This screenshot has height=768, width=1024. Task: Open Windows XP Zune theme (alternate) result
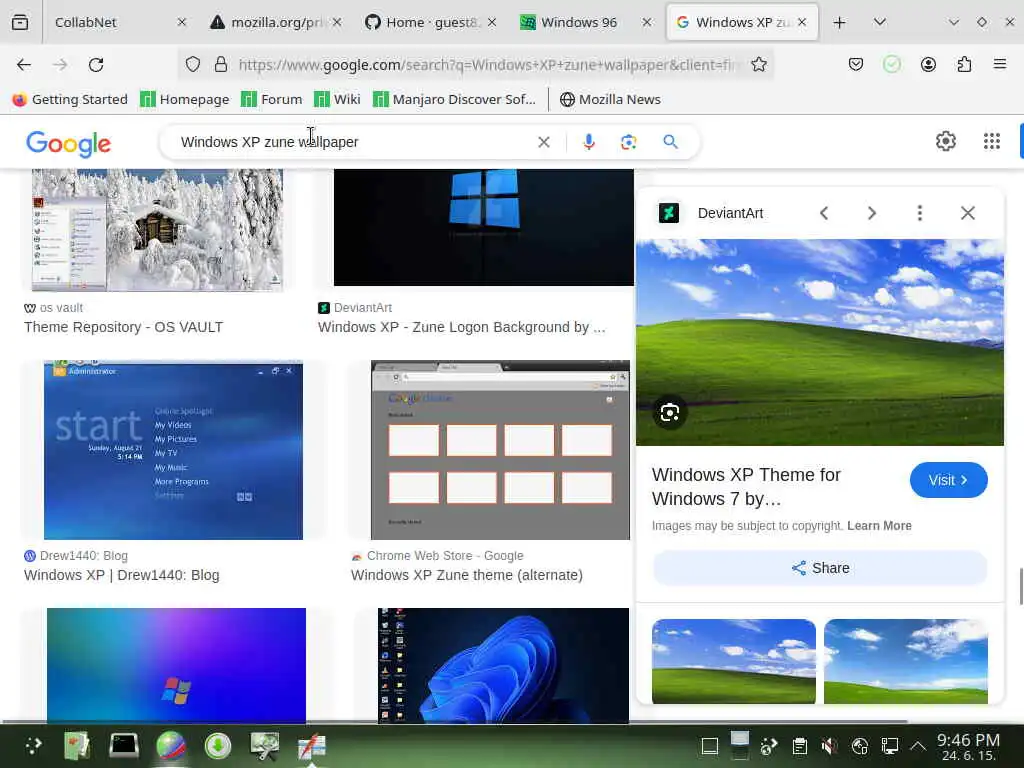coord(467,575)
